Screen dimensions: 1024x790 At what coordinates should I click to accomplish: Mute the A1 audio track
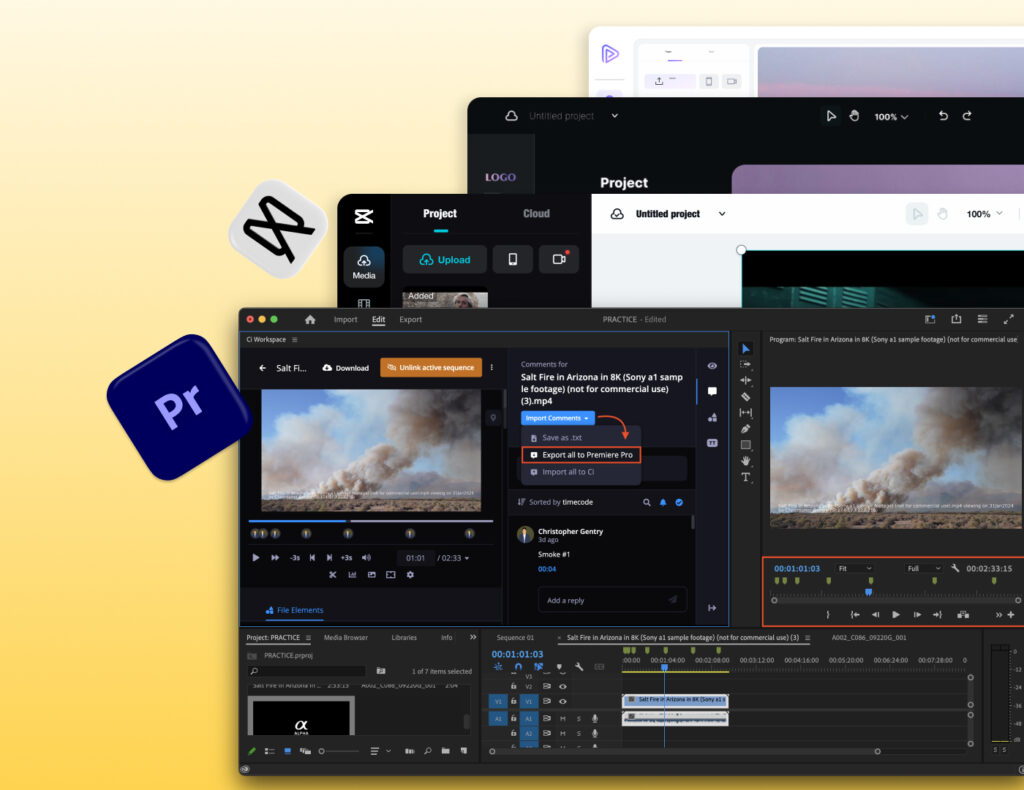click(562, 718)
